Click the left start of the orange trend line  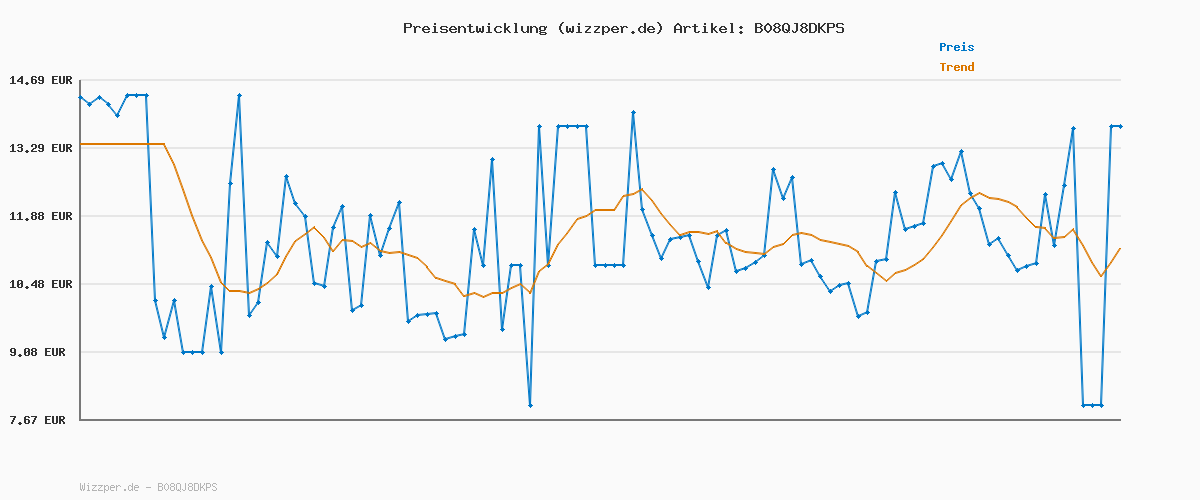(80, 144)
